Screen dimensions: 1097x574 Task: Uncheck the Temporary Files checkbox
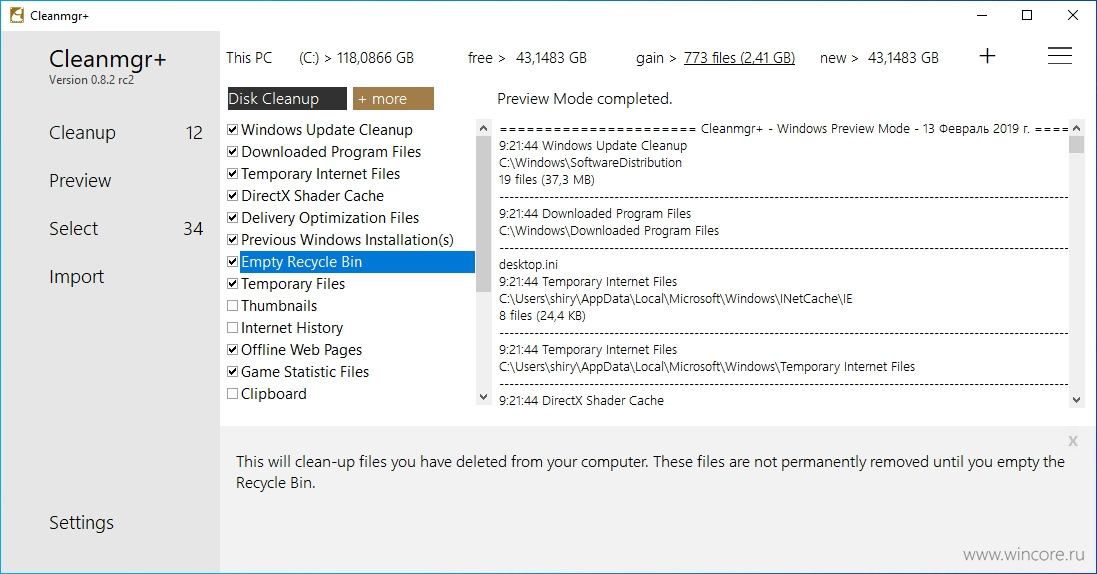click(x=232, y=284)
